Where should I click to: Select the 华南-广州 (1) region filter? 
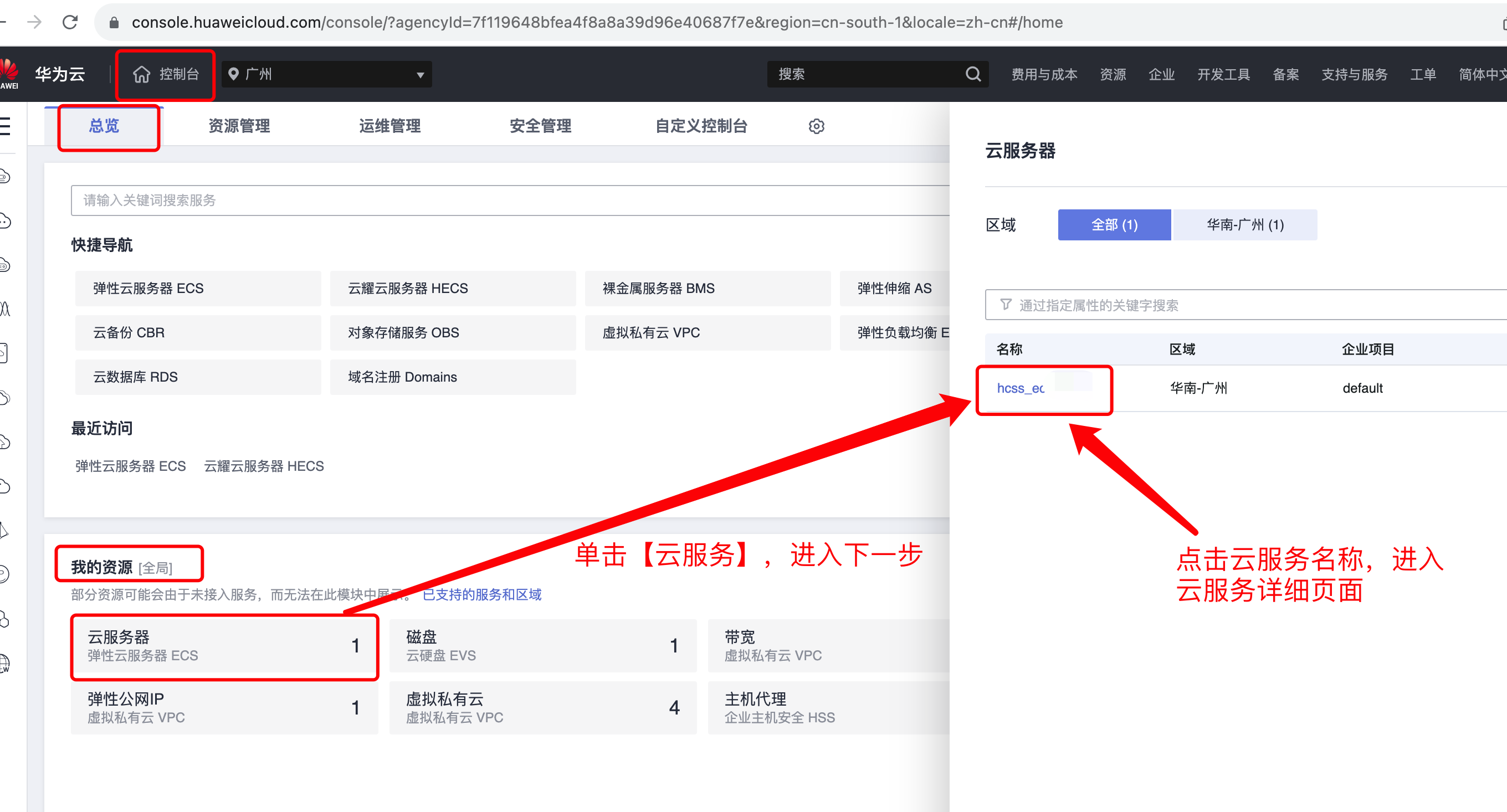tap(1245, 225)
